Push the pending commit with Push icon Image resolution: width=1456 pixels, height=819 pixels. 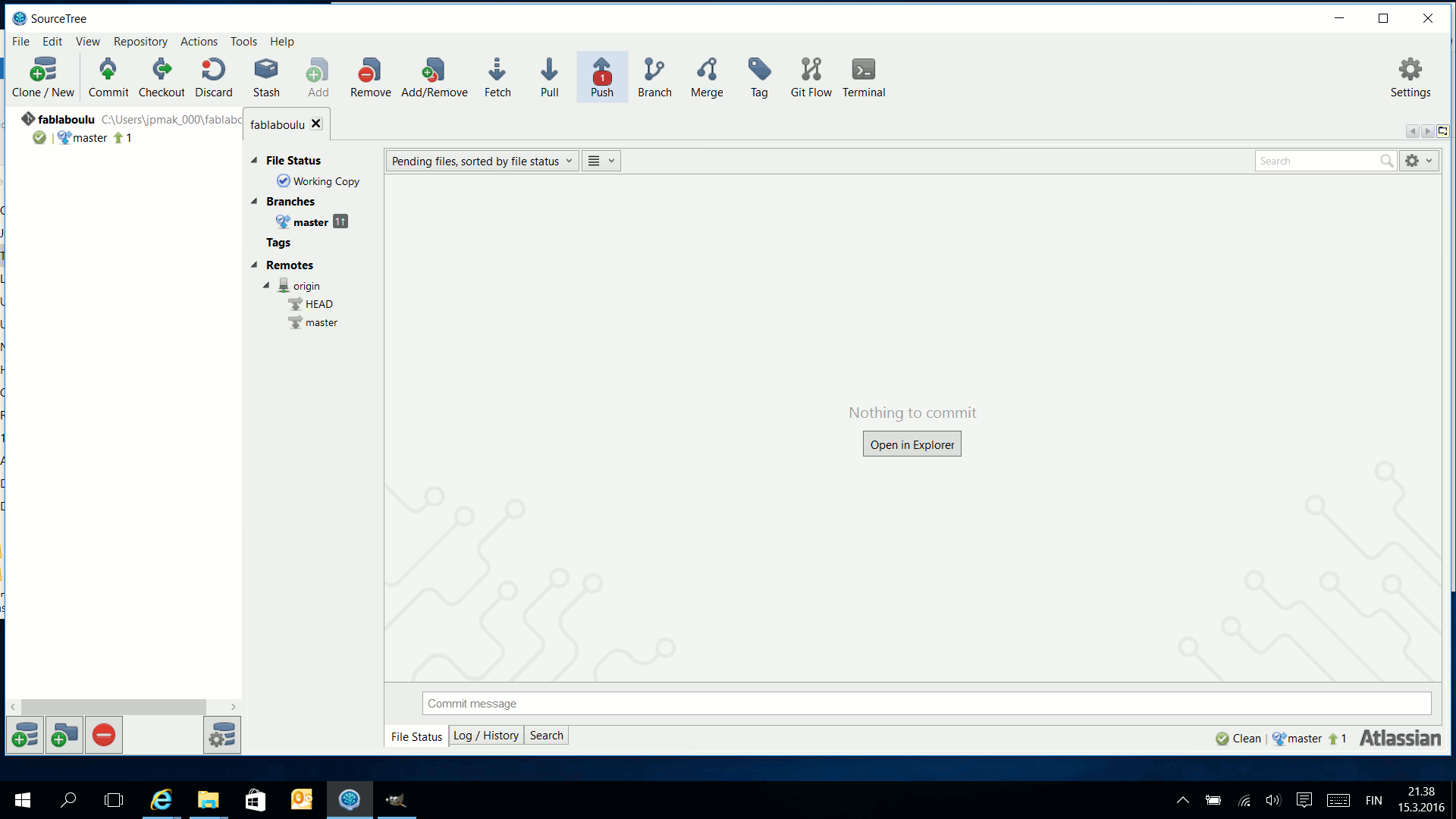[x=602, y=77]
